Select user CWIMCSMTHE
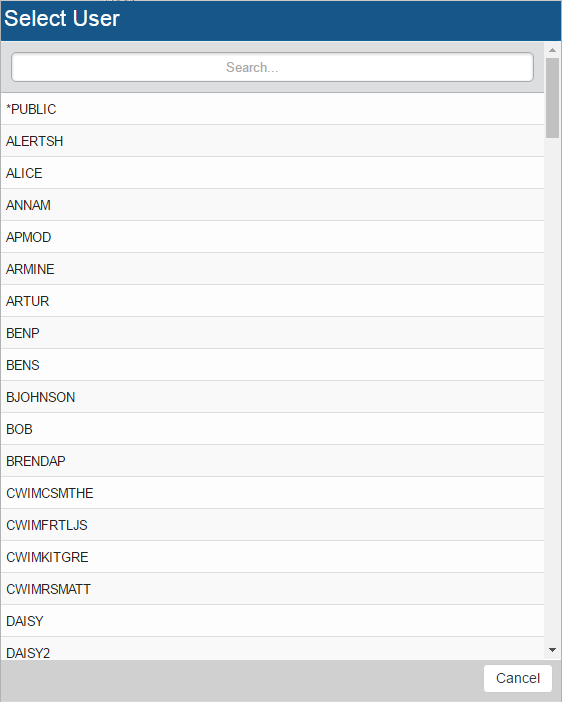 pos(272,493)
